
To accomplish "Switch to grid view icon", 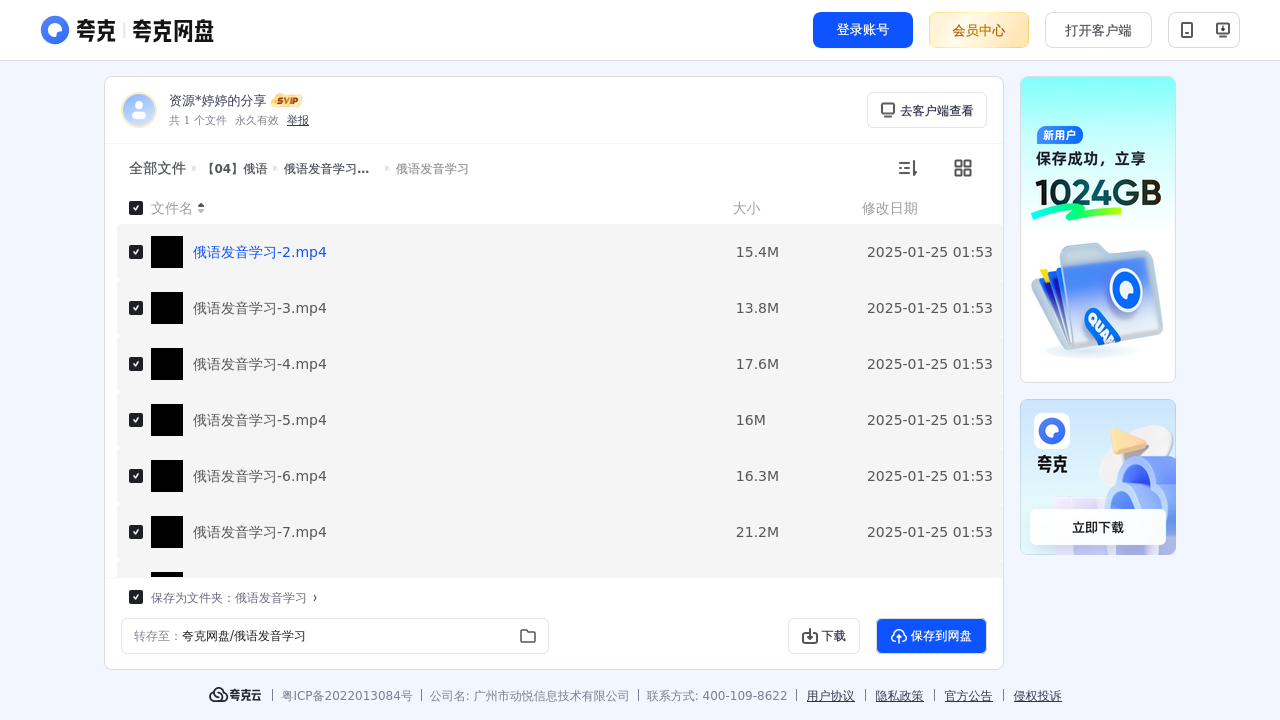I will [x=963, y=168].
